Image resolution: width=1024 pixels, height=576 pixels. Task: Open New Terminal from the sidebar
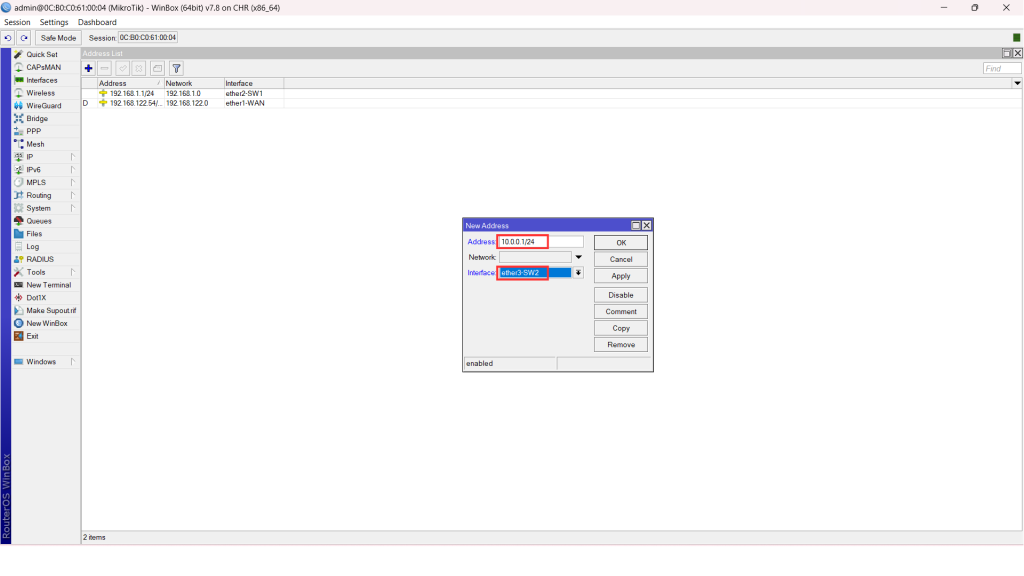pos(48,285)
